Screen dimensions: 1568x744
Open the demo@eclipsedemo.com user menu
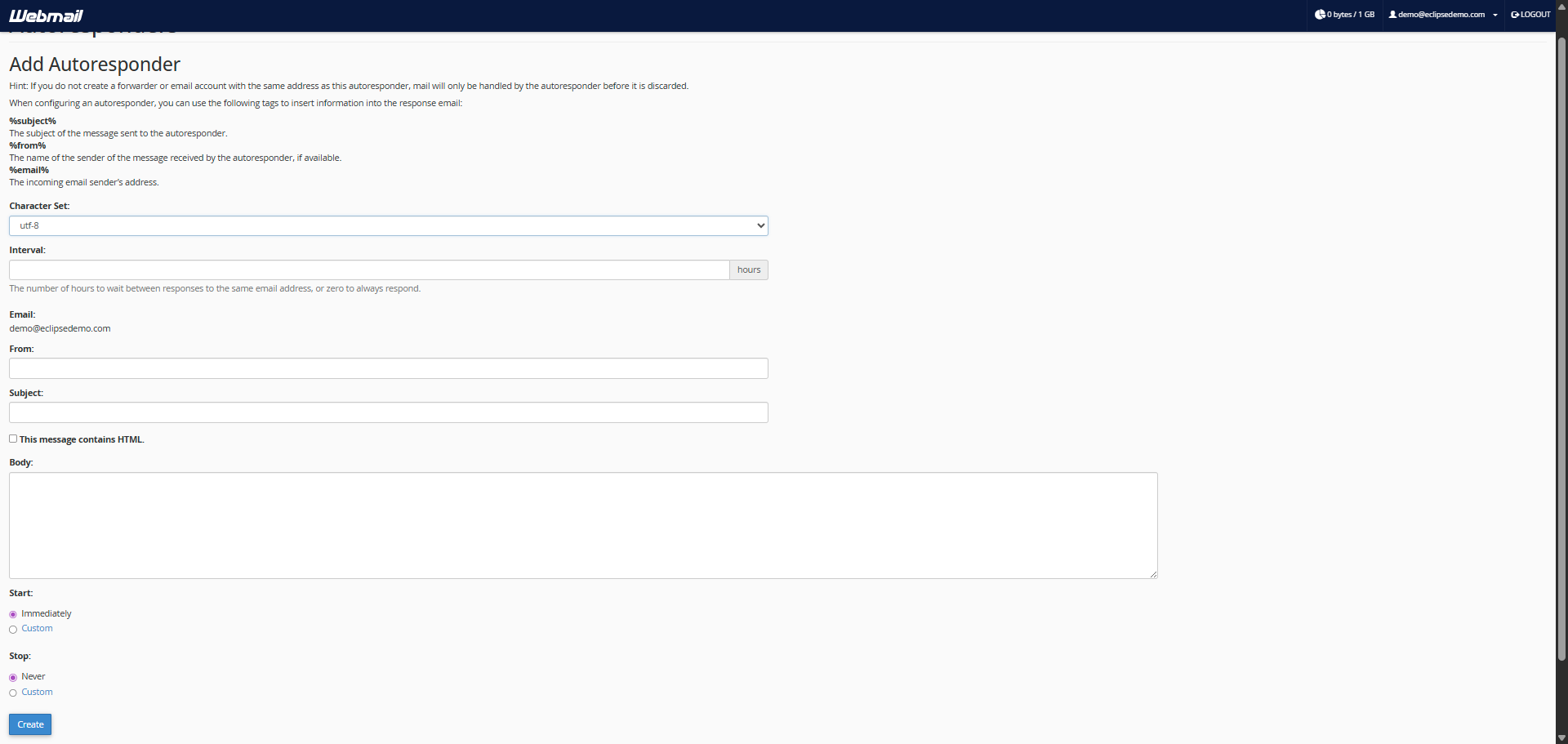click(1441, 15)
